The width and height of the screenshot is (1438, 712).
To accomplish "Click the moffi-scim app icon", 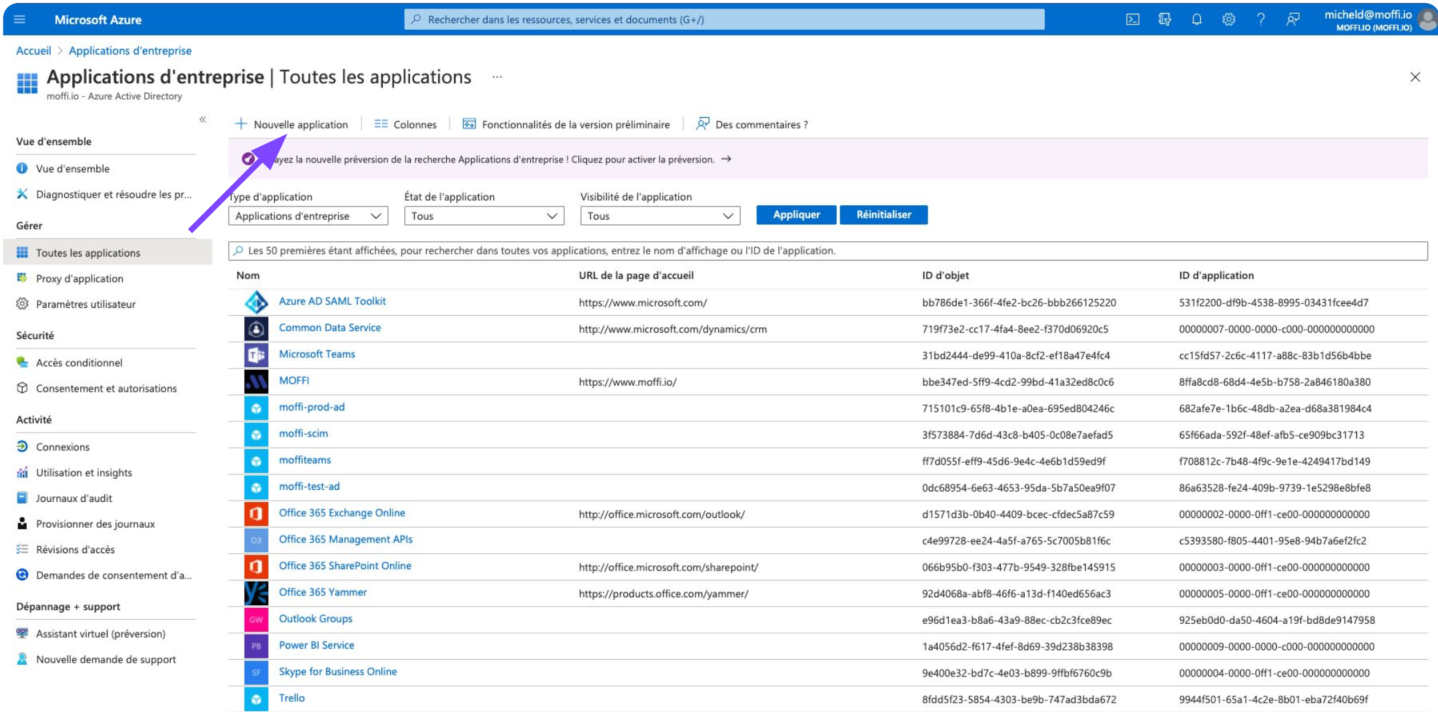I will pyautogui.click(x=257, y=434).
